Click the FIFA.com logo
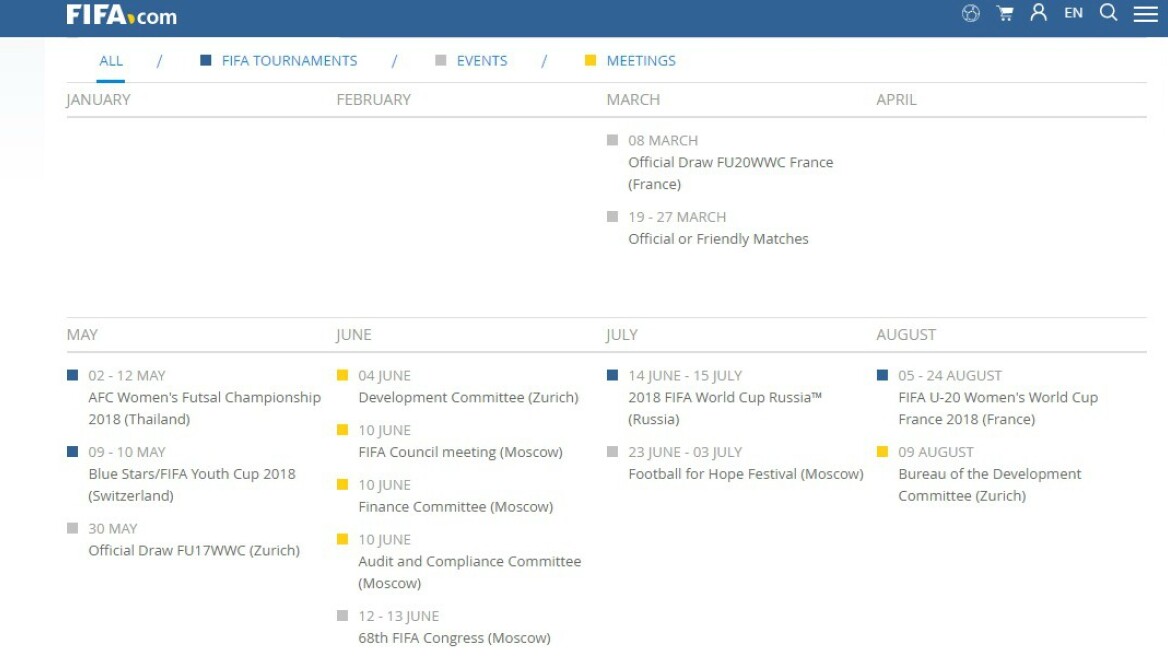Image resolution: width=1168 pixels, height=656 pixels. click(x=121, y=15)
